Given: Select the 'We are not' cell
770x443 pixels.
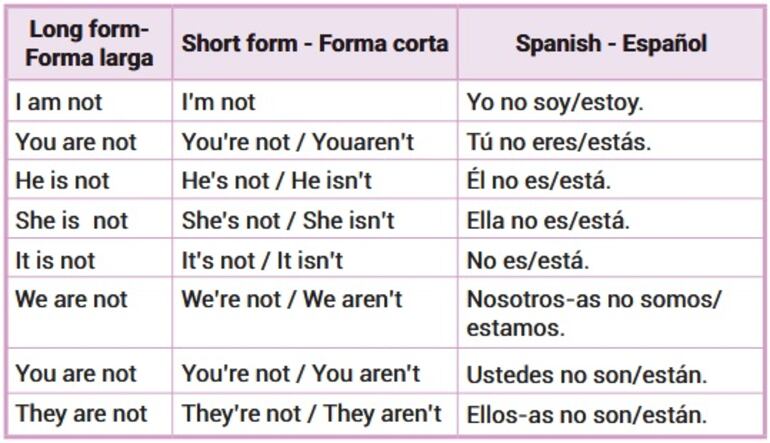Looking at the screenshot, I should (72, 299).
